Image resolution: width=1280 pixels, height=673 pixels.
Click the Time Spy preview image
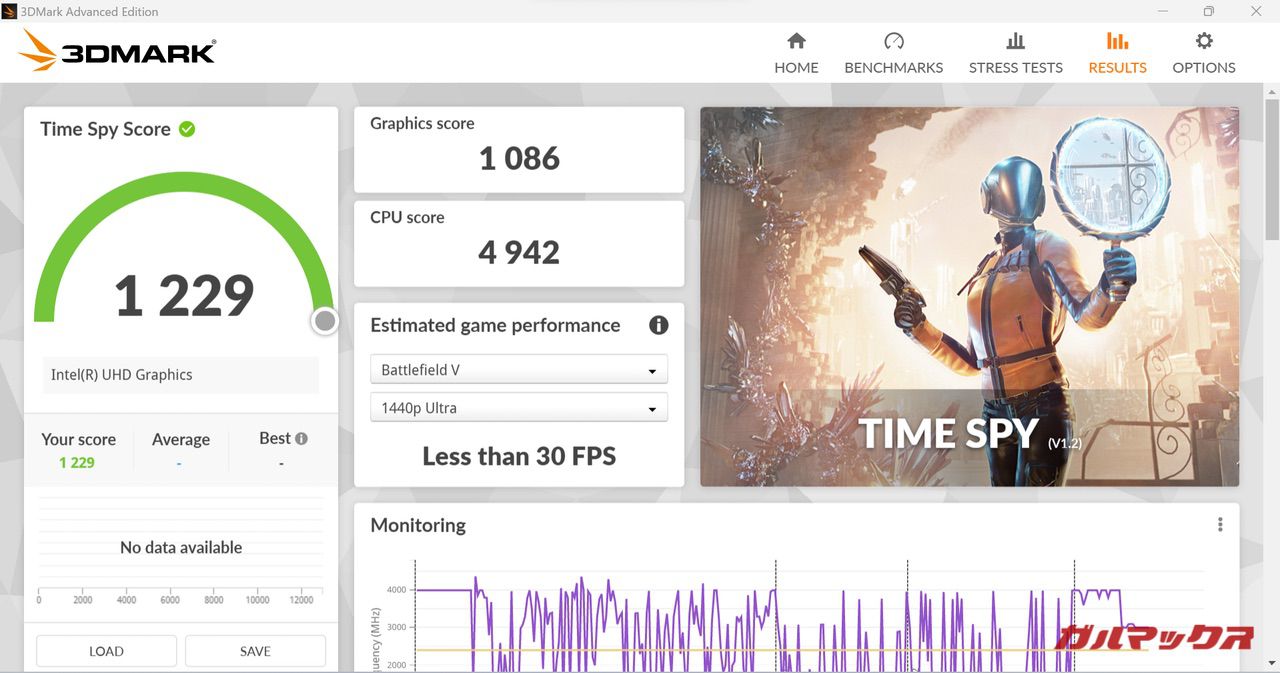point(969,296)
